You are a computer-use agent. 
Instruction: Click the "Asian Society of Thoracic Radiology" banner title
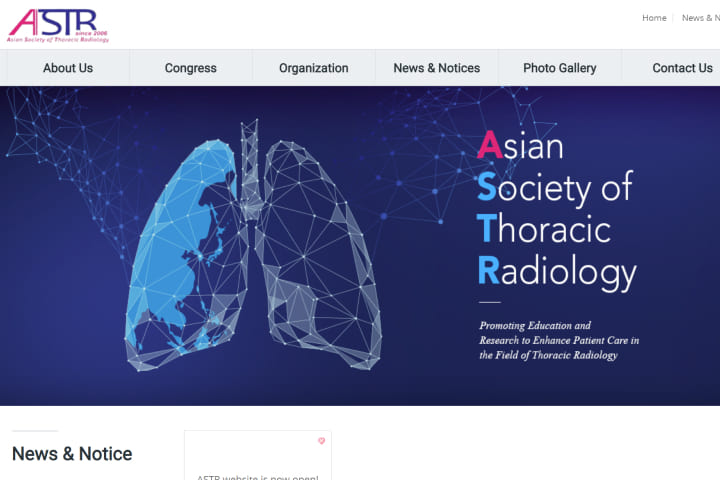pos(557,210)
